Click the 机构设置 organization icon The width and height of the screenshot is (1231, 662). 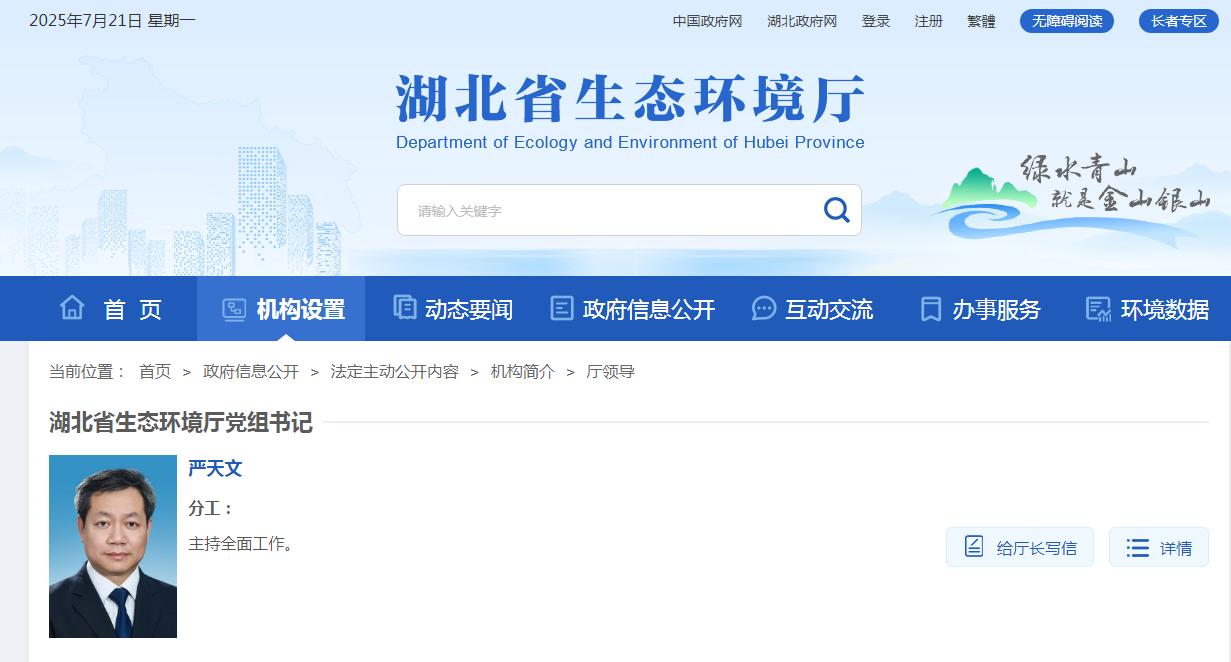(x=234, y=308)
